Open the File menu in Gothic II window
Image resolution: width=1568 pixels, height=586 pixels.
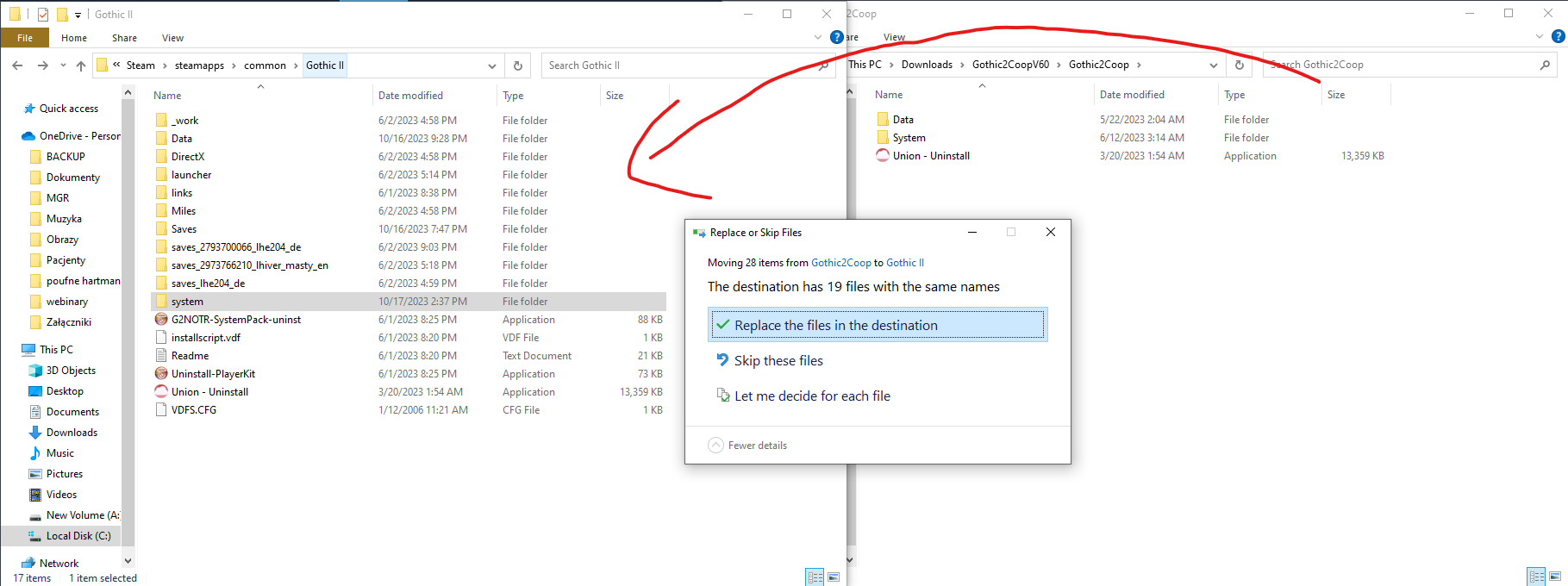[x=25, y=38]
